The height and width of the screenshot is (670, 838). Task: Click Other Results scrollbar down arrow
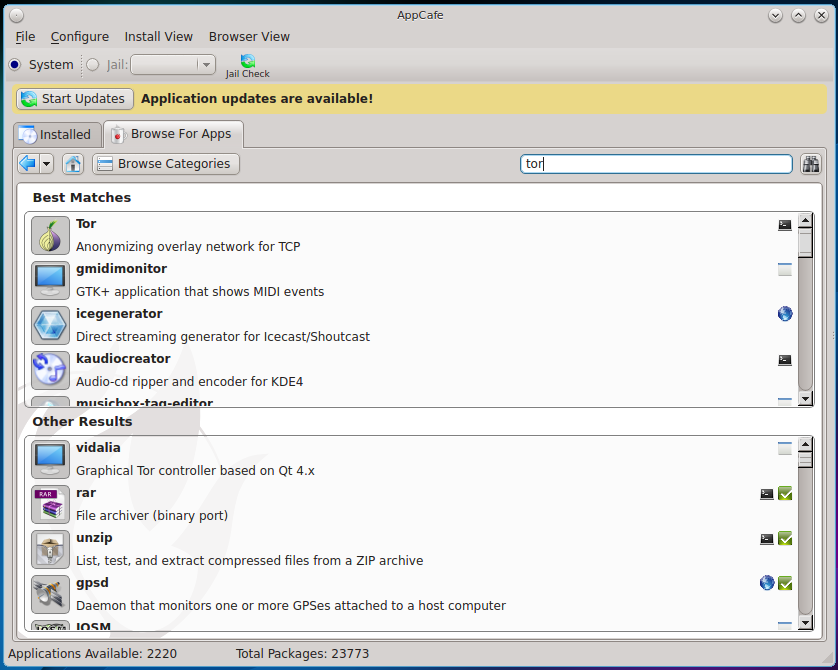(805, 622)
